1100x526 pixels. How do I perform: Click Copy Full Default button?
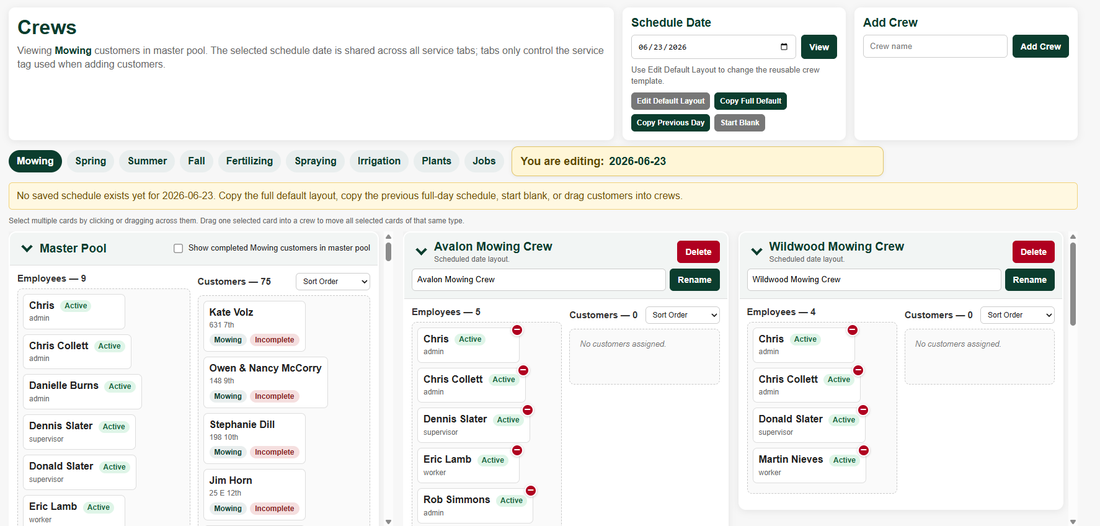751,101
